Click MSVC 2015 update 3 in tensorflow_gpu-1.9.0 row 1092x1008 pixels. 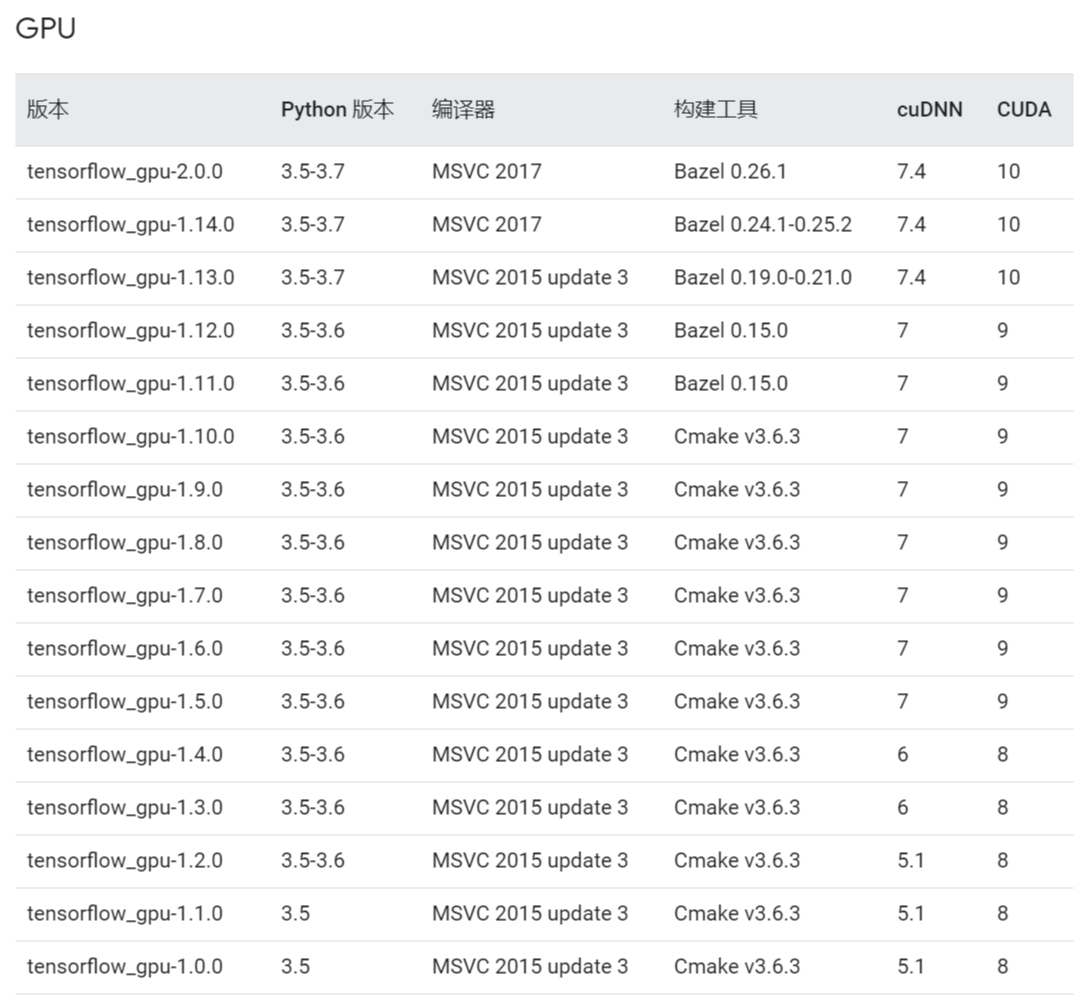(x=530, y=490)
